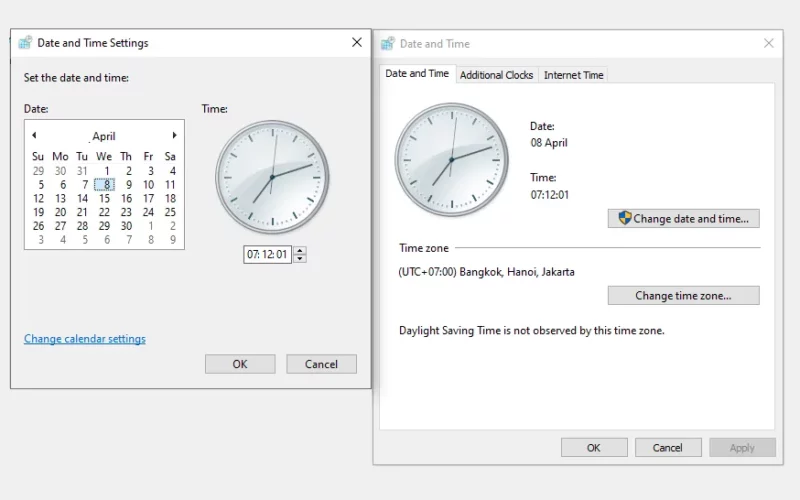Click the Date and Time Settings title icon
The image size is (800, 500).
coord(26,42)
